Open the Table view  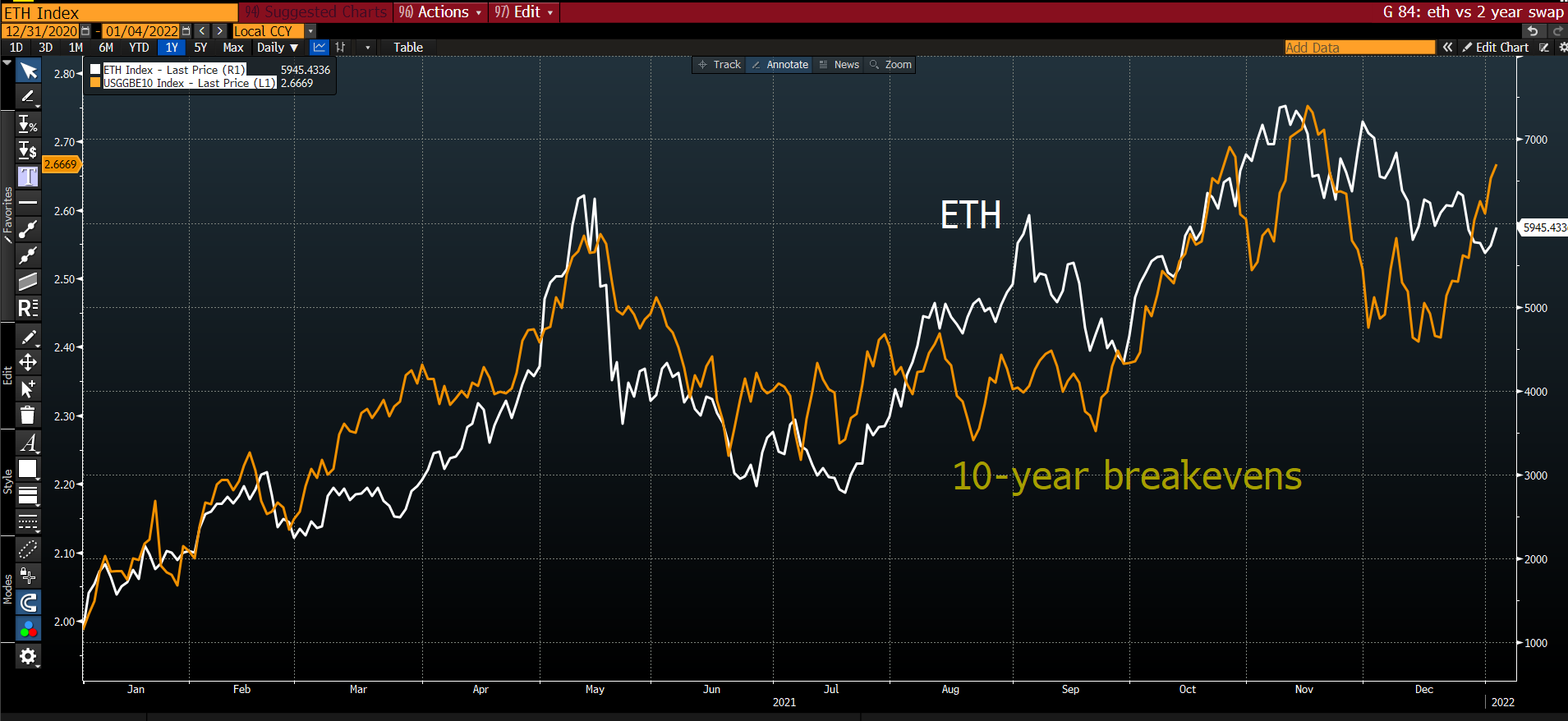tap(407, 48)
